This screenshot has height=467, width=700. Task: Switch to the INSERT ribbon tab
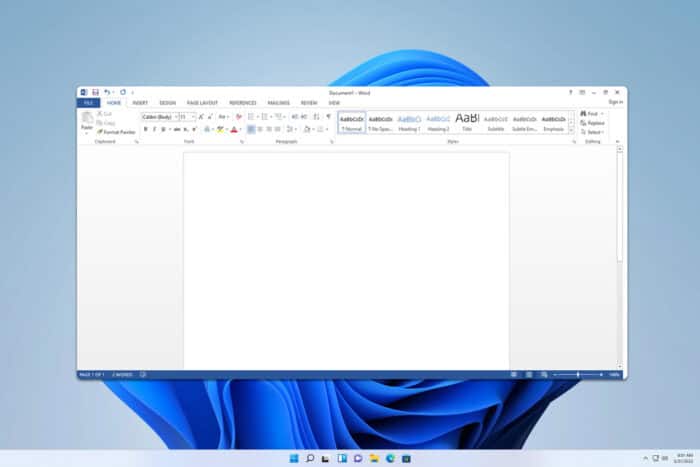[140, 102]
